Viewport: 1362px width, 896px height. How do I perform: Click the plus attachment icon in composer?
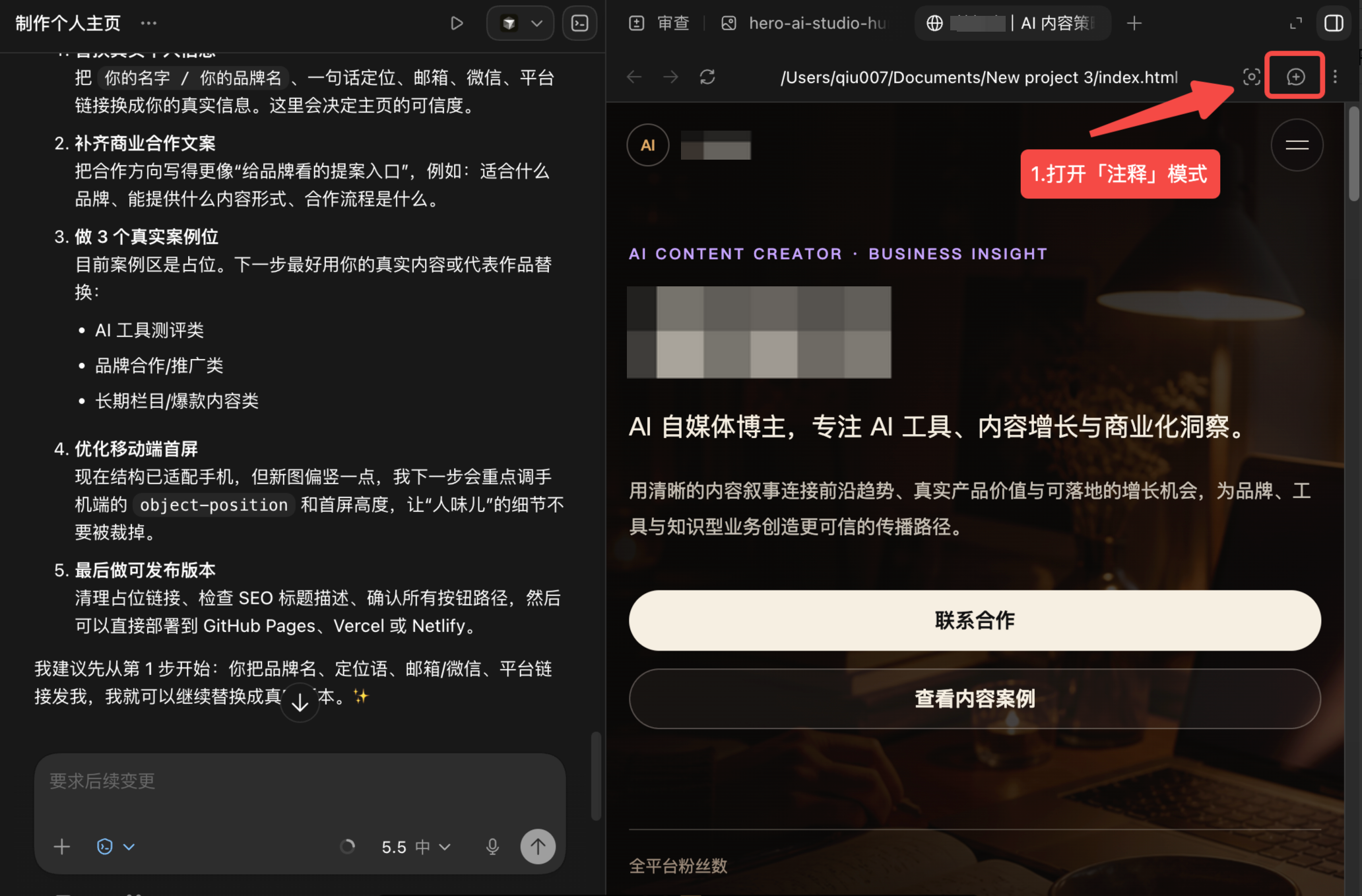[x=62, y=847]
